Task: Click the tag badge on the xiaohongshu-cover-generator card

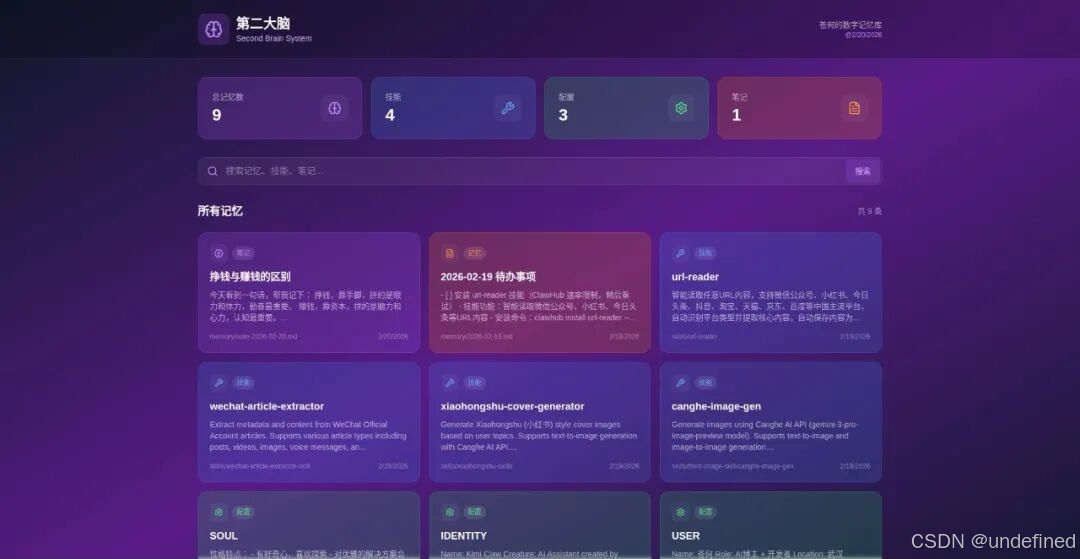Action: (x=475, y=383)
